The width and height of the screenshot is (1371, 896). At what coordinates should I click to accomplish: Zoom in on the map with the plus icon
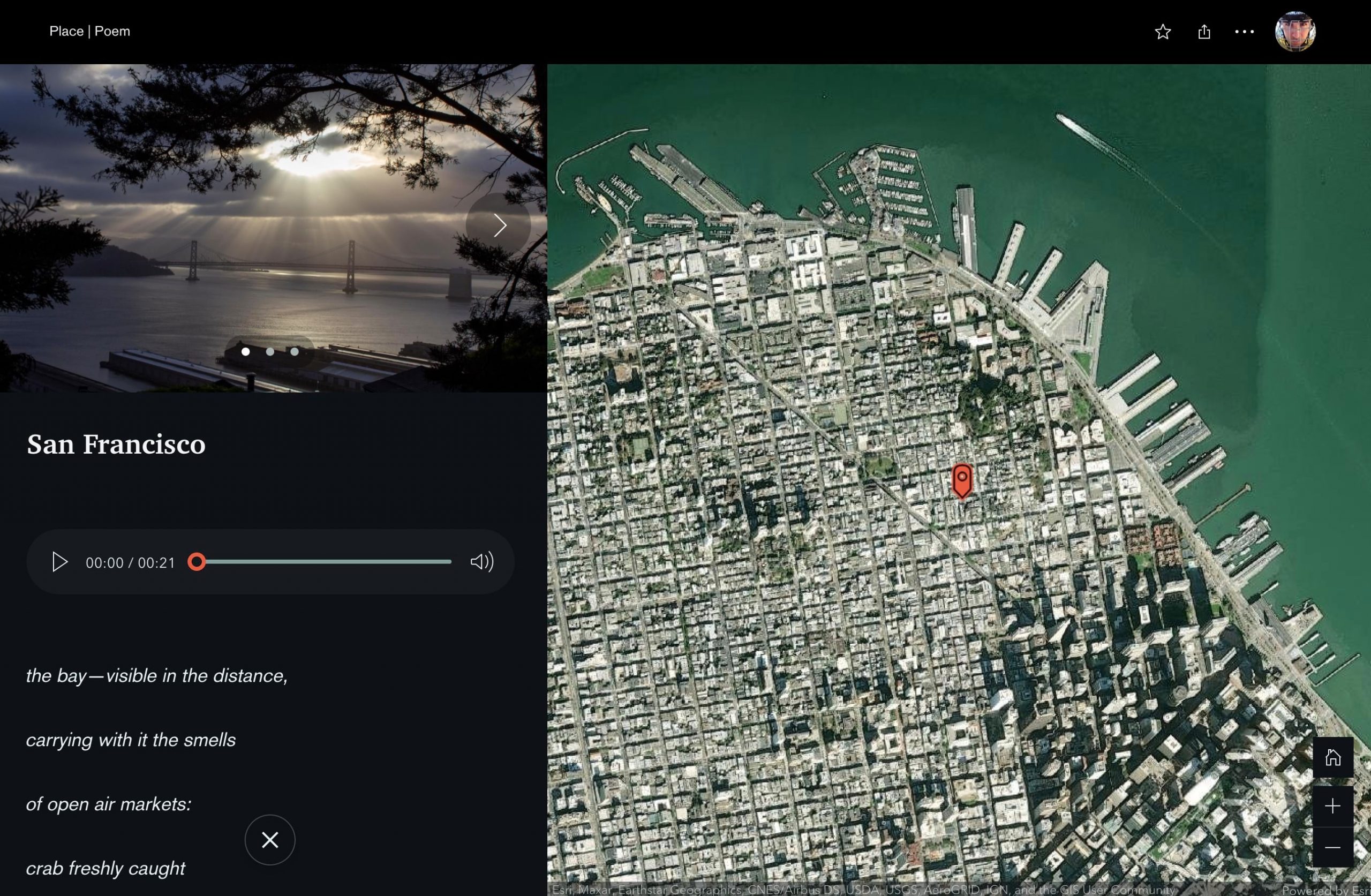[x=1333, y=805]
